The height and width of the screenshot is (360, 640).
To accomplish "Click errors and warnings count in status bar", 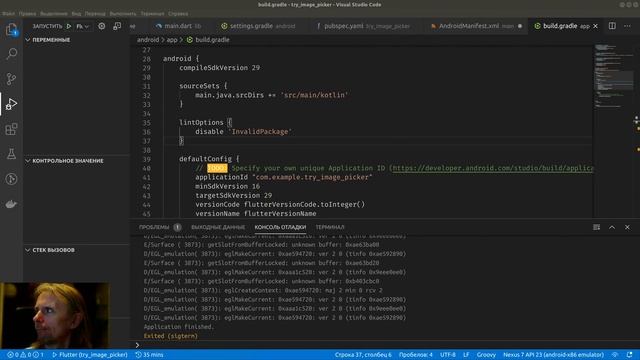I will pos(25,355).
